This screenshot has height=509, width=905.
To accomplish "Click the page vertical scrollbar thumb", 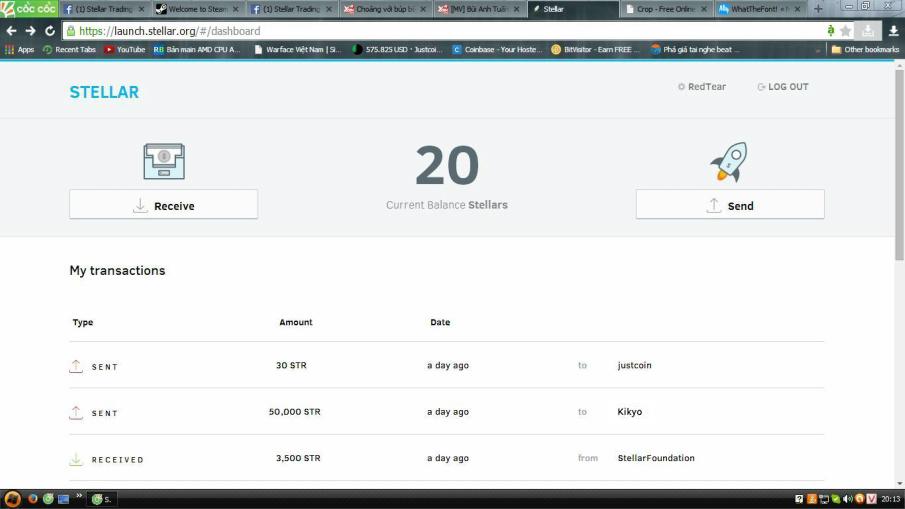I will coord(899,164).
